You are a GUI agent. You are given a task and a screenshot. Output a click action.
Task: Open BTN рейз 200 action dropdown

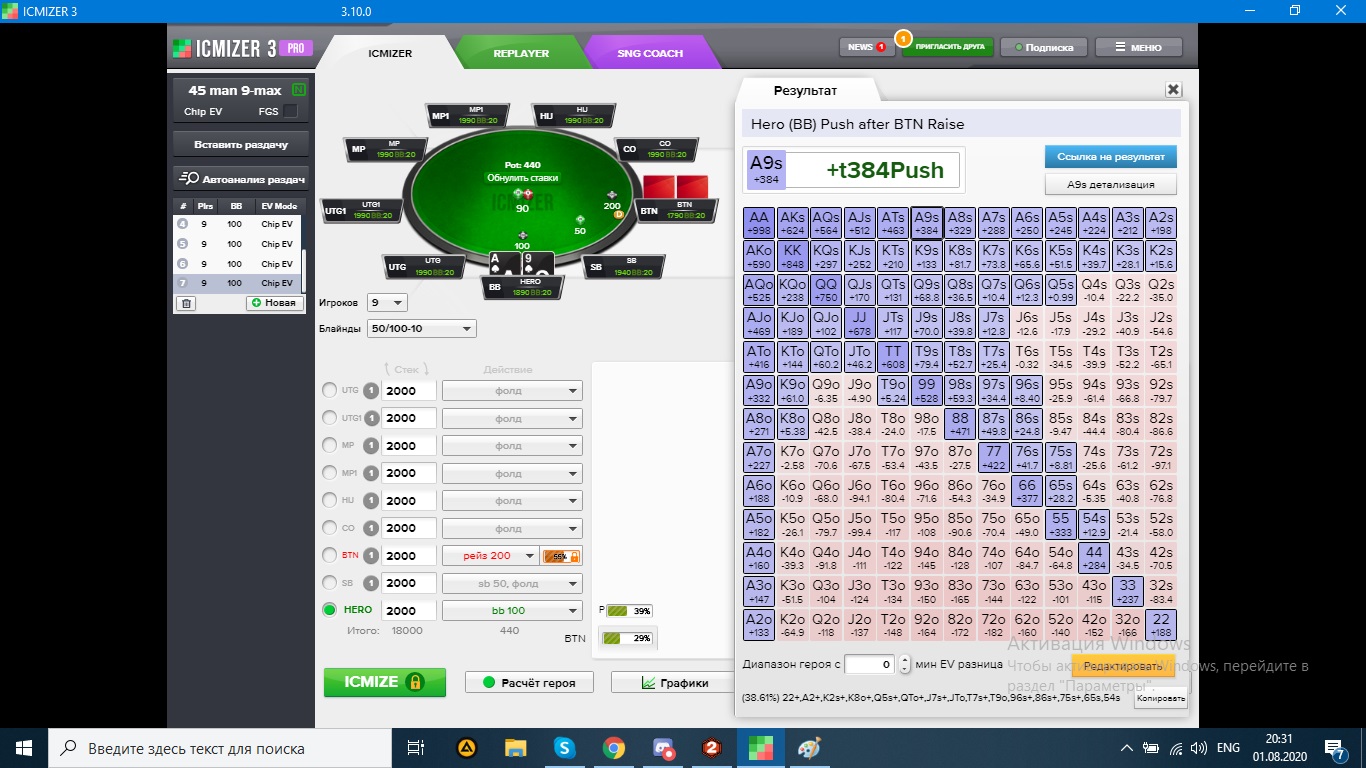490,556
